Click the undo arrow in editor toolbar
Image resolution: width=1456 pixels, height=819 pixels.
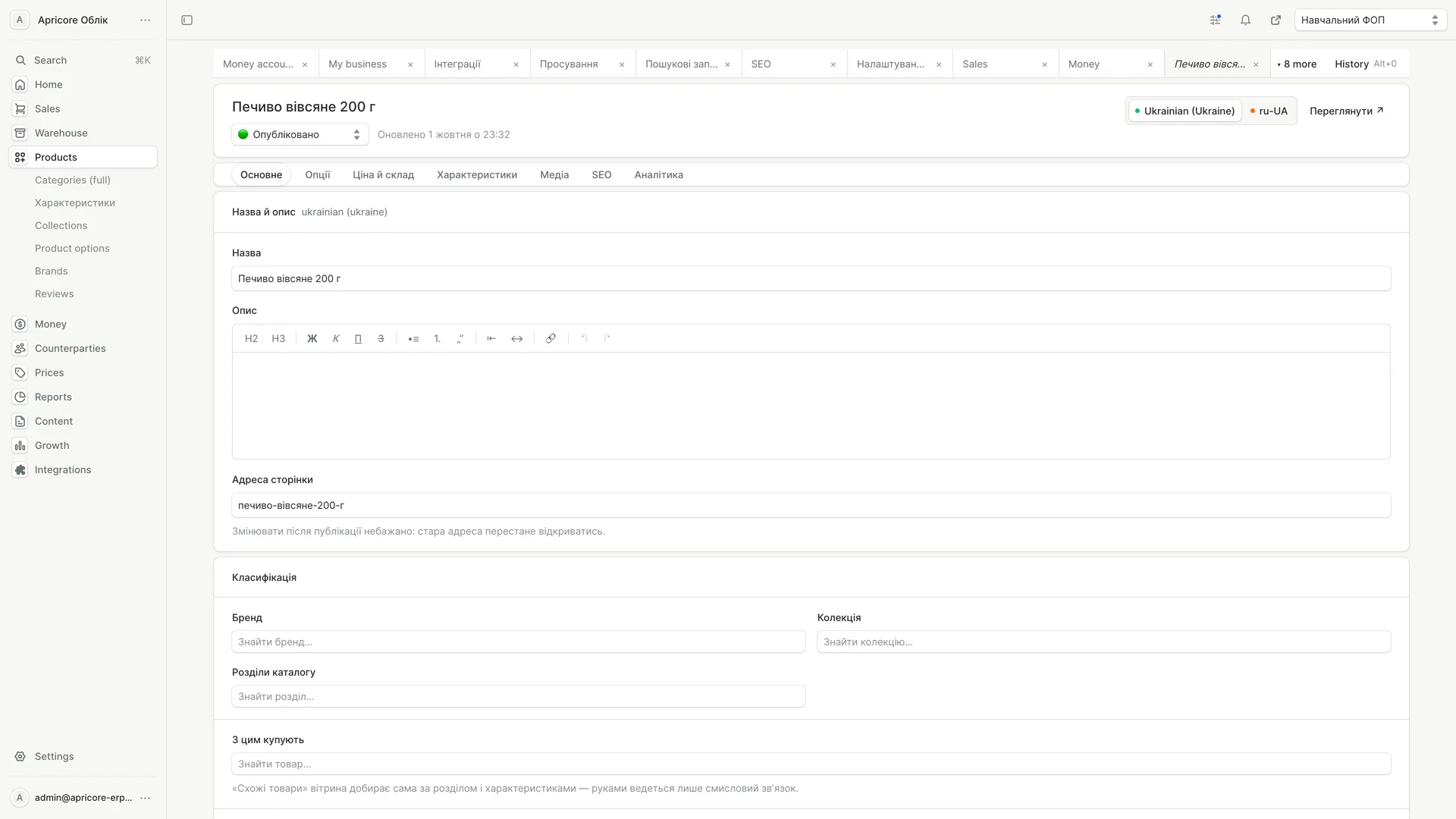(x=584, y=339)
